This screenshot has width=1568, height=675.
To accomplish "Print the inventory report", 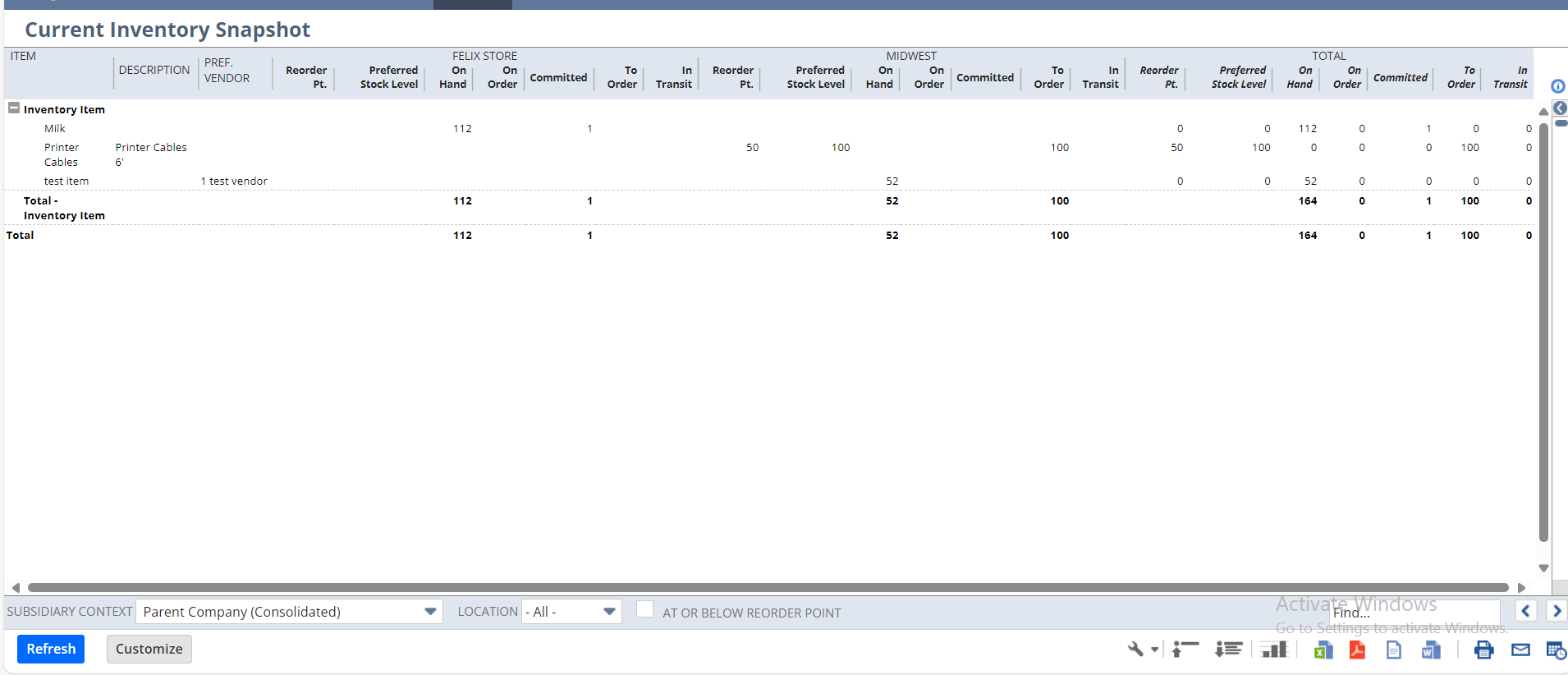I will tap(1483, 650).
